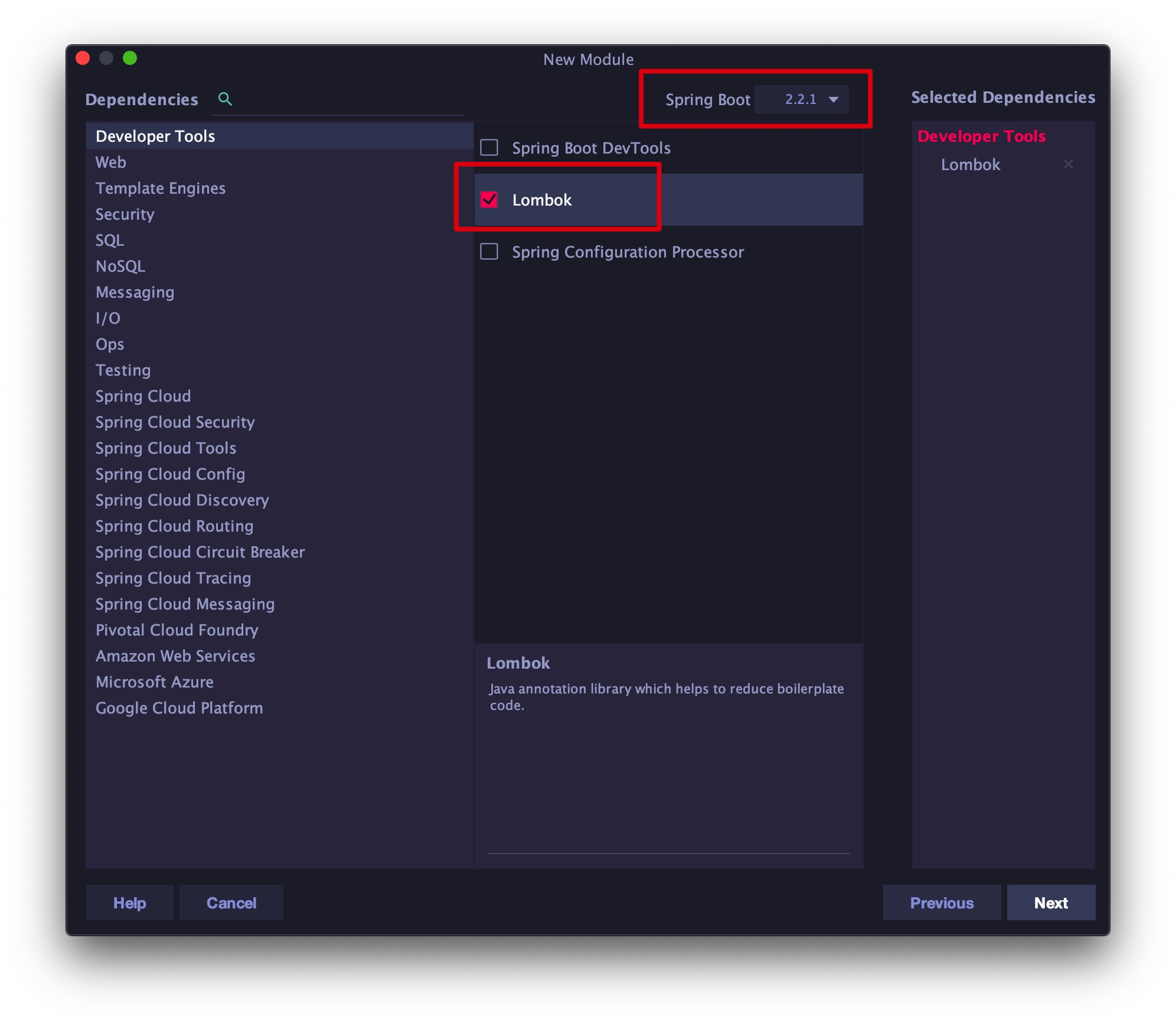Screen dimensions: 1176x1023
Task: Choose the Spring Cloud Discovery category
Action: coord(182,500)
